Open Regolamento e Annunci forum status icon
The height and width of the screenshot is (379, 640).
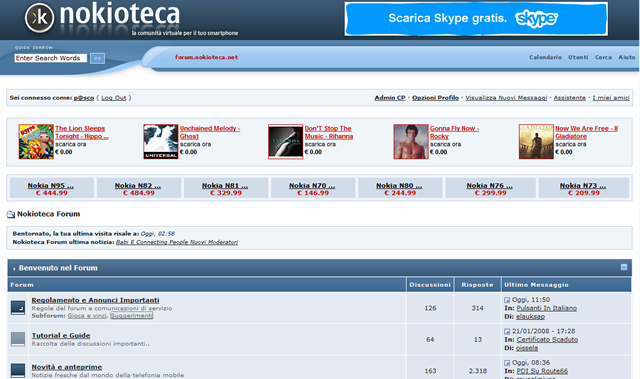pyautogui.click(x=18, y=308)
